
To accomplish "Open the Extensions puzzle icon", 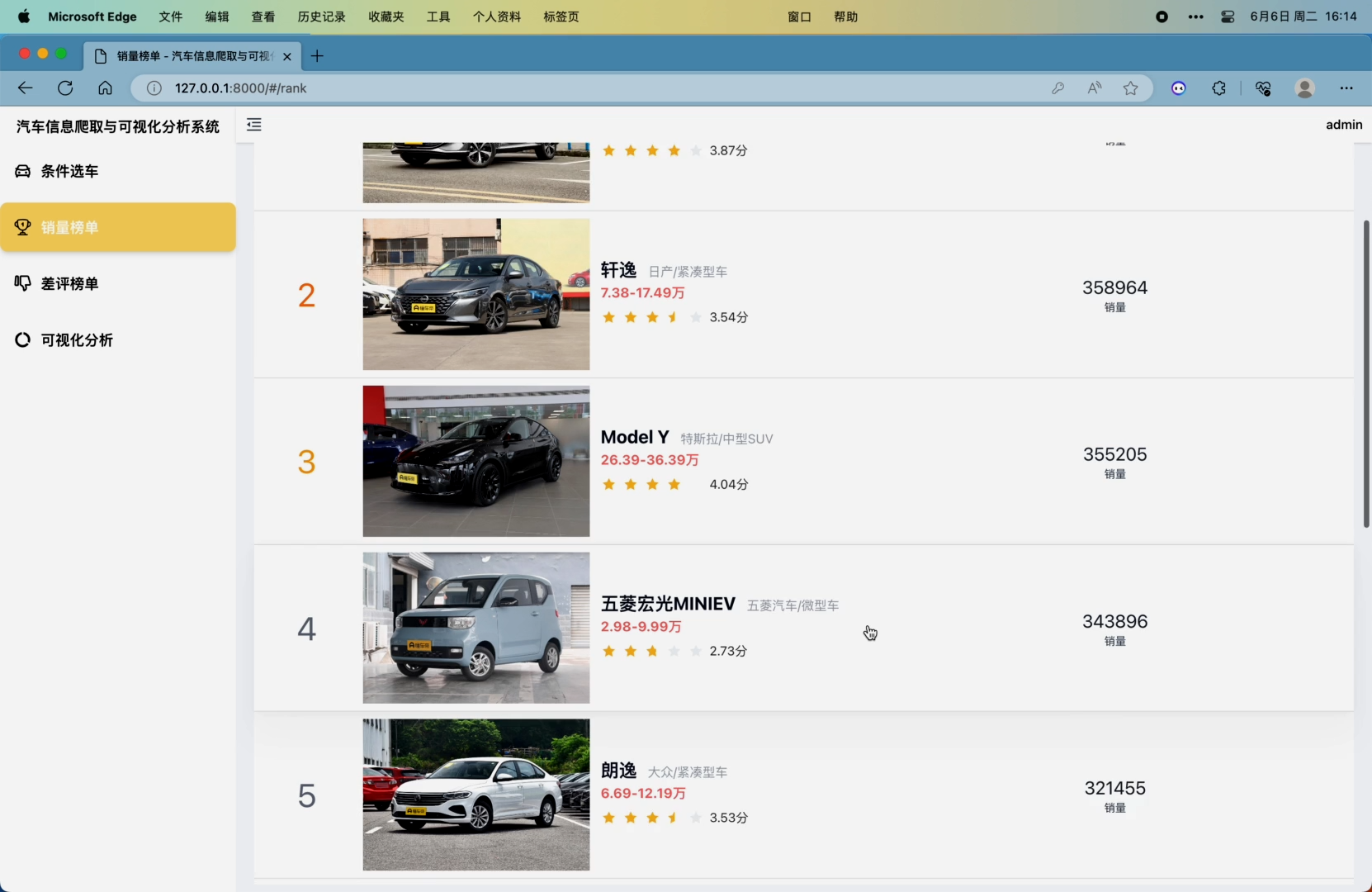I will coord(1219,88).
